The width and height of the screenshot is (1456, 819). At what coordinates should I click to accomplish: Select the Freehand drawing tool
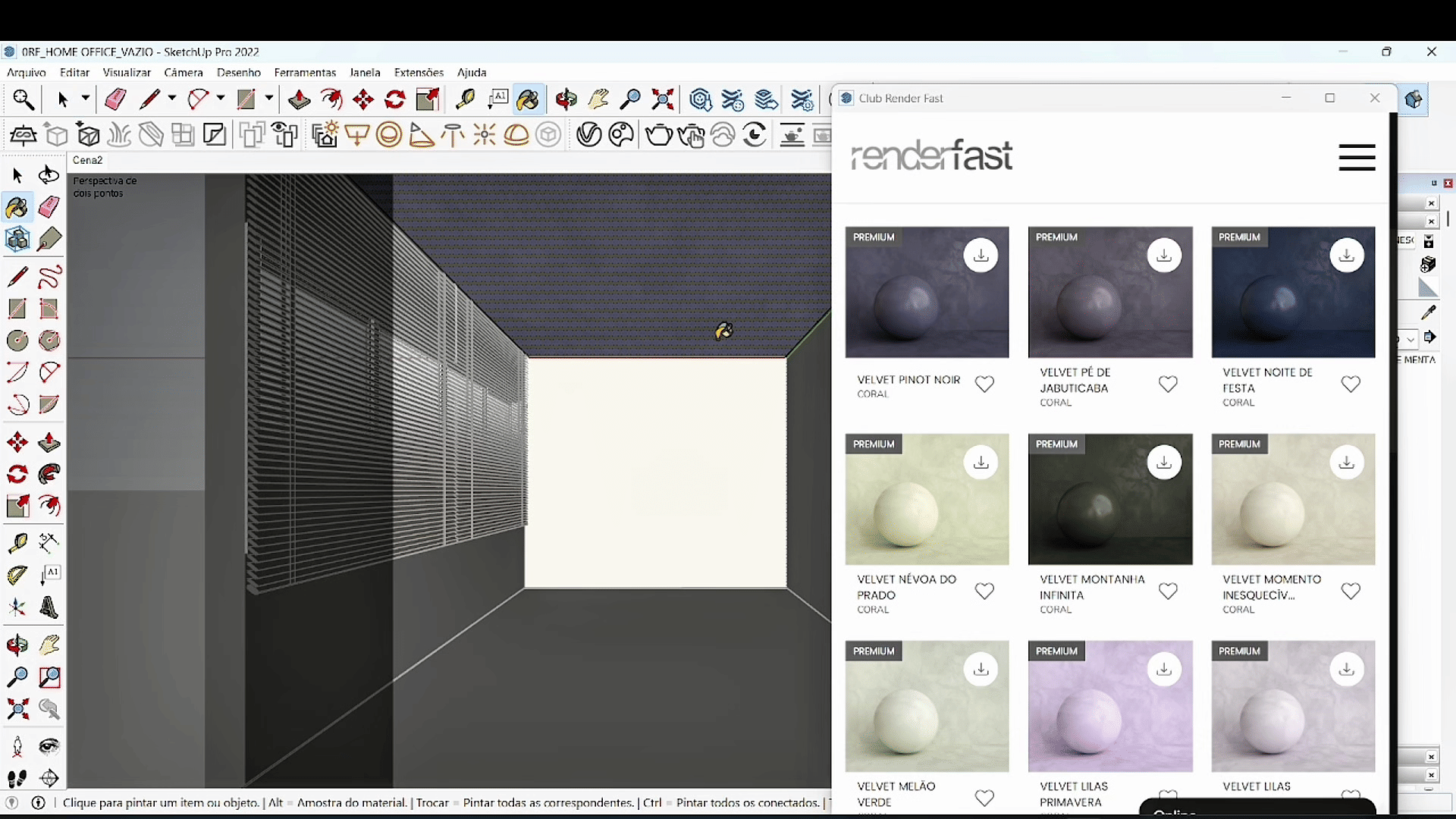pos(49,277)
